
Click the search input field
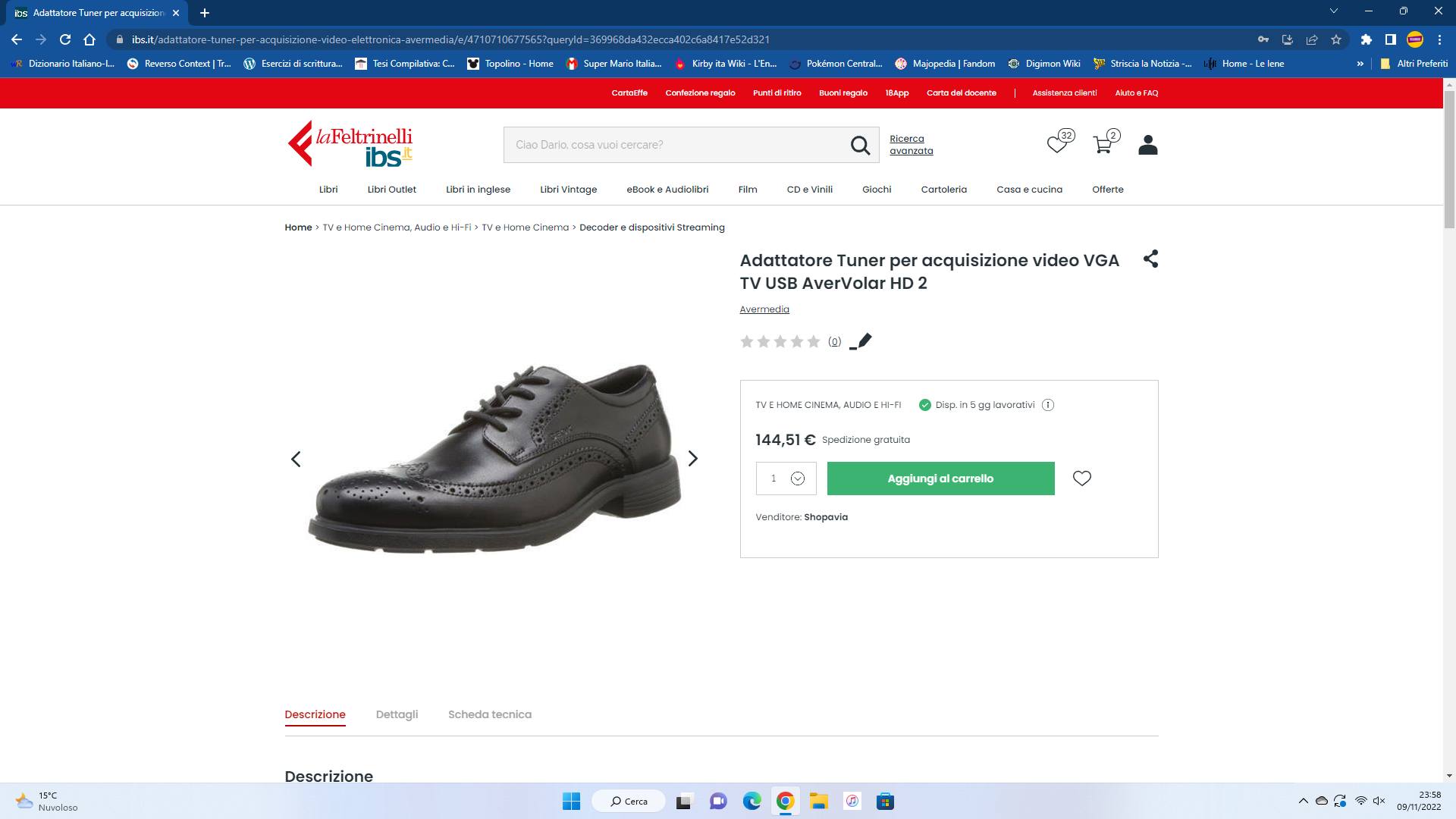pos(675,145)
